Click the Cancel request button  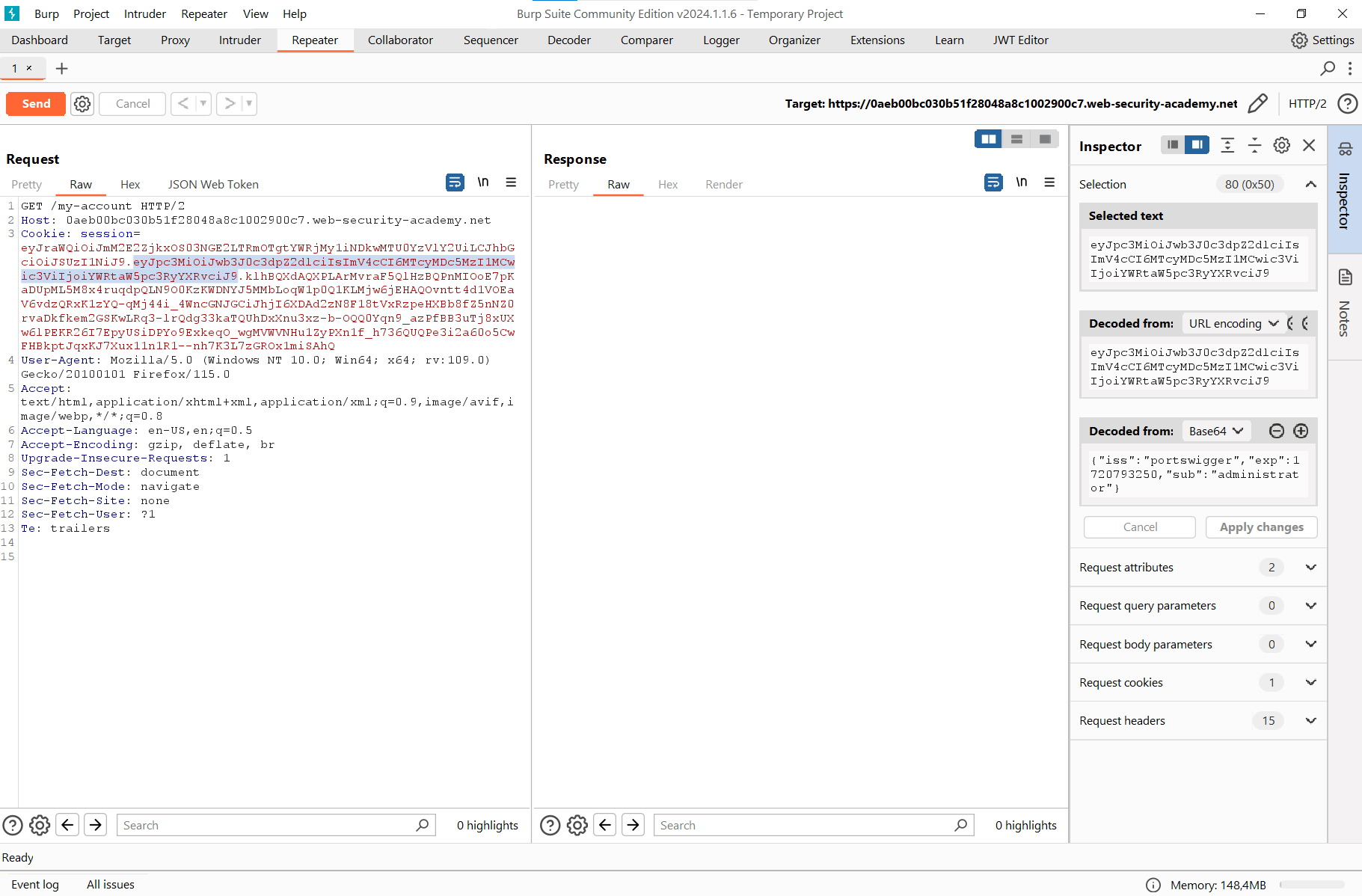coord(132,104)
